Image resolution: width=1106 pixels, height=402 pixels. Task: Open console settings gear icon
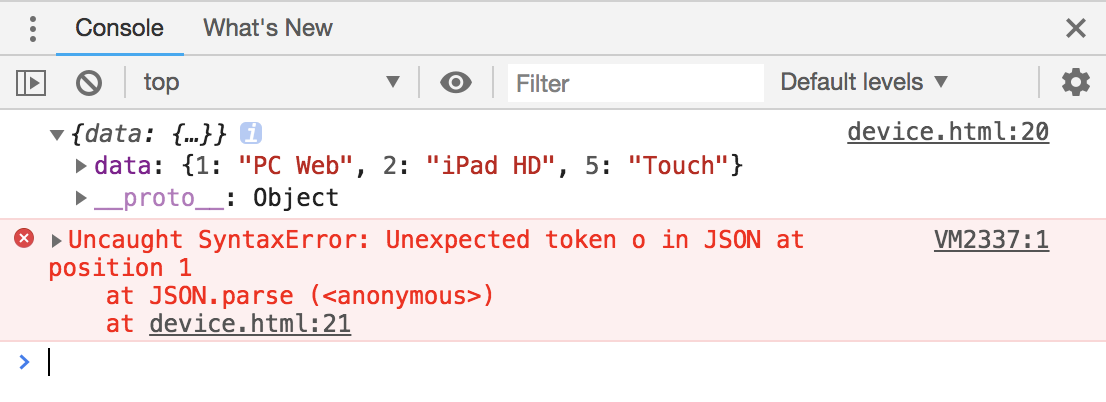(x=1076, y=83)
